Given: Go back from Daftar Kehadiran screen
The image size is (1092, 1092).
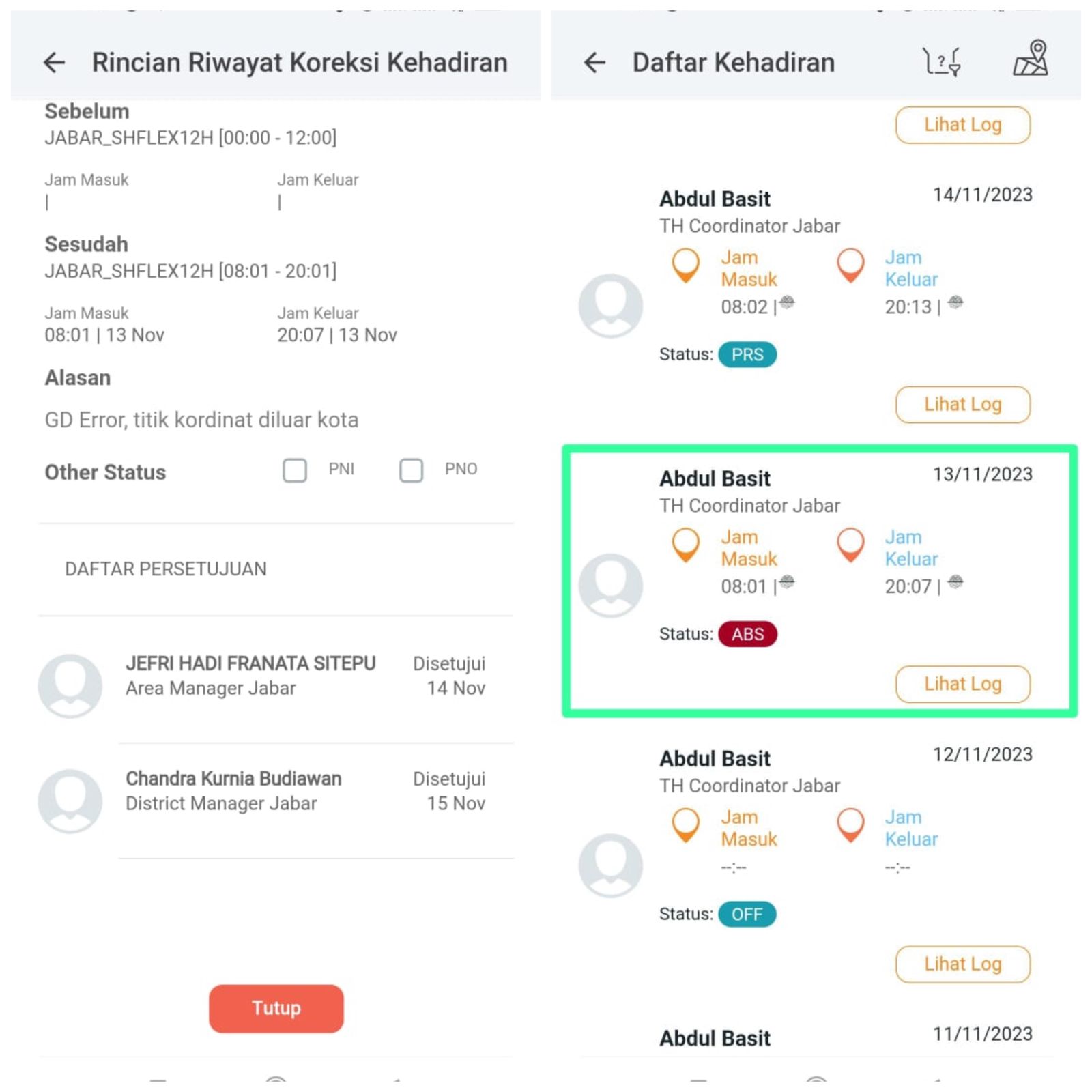Looking at the screenshot, I should [594, 63].
